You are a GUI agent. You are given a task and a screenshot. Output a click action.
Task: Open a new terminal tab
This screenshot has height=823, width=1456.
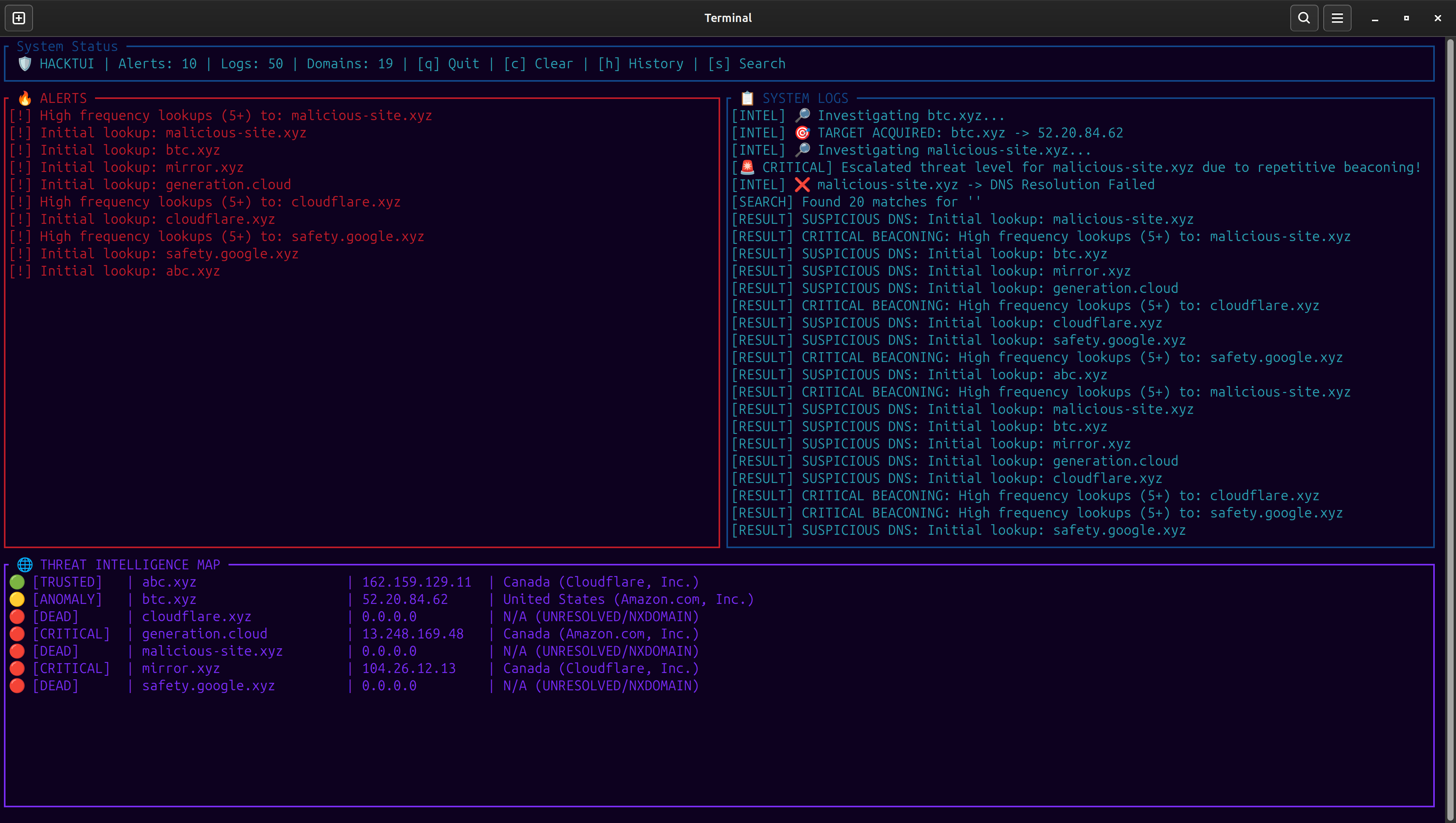click(19, 18)
